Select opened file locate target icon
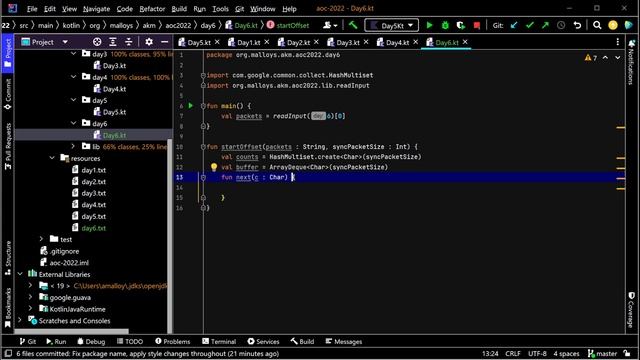 (x=97, y=42)
